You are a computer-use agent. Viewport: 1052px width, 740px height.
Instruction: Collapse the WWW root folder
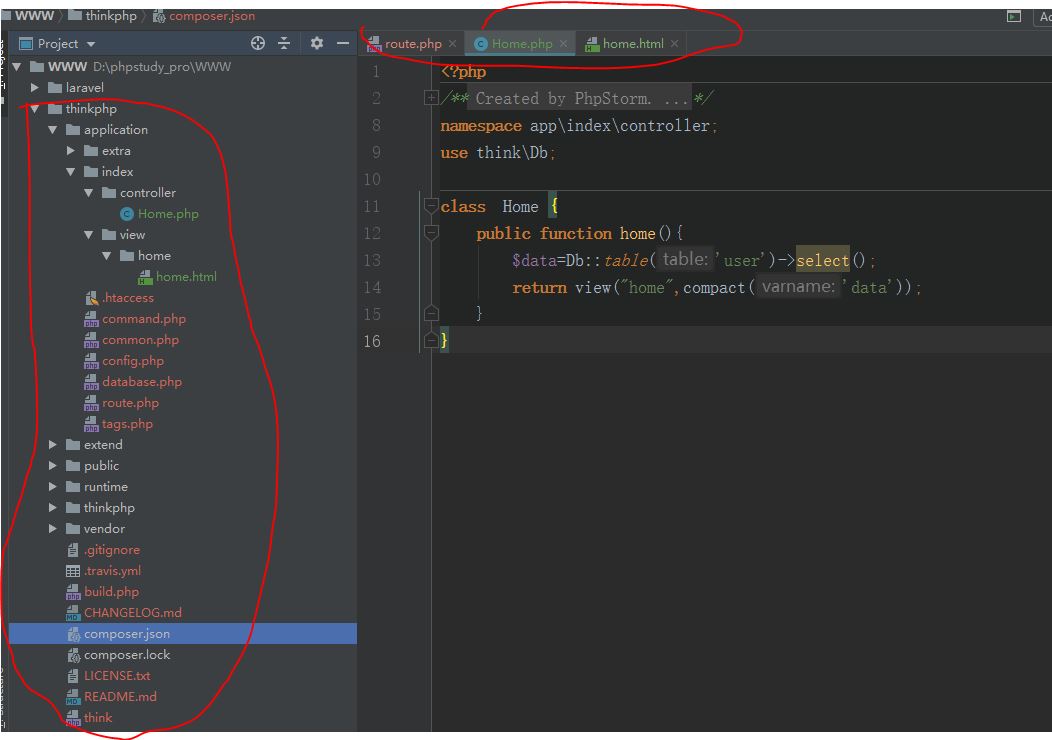point(17,67)
